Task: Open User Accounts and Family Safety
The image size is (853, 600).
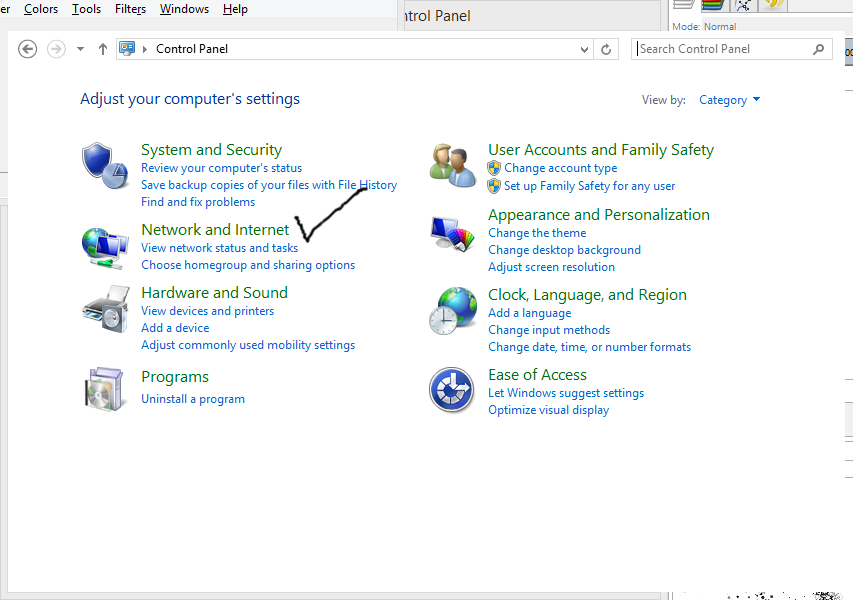Action: pos(601,150)
